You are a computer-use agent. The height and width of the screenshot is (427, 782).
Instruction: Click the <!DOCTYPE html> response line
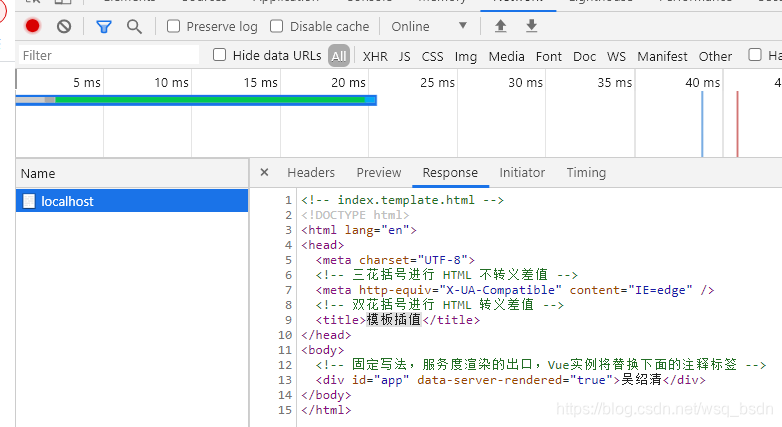coord(355,215)
